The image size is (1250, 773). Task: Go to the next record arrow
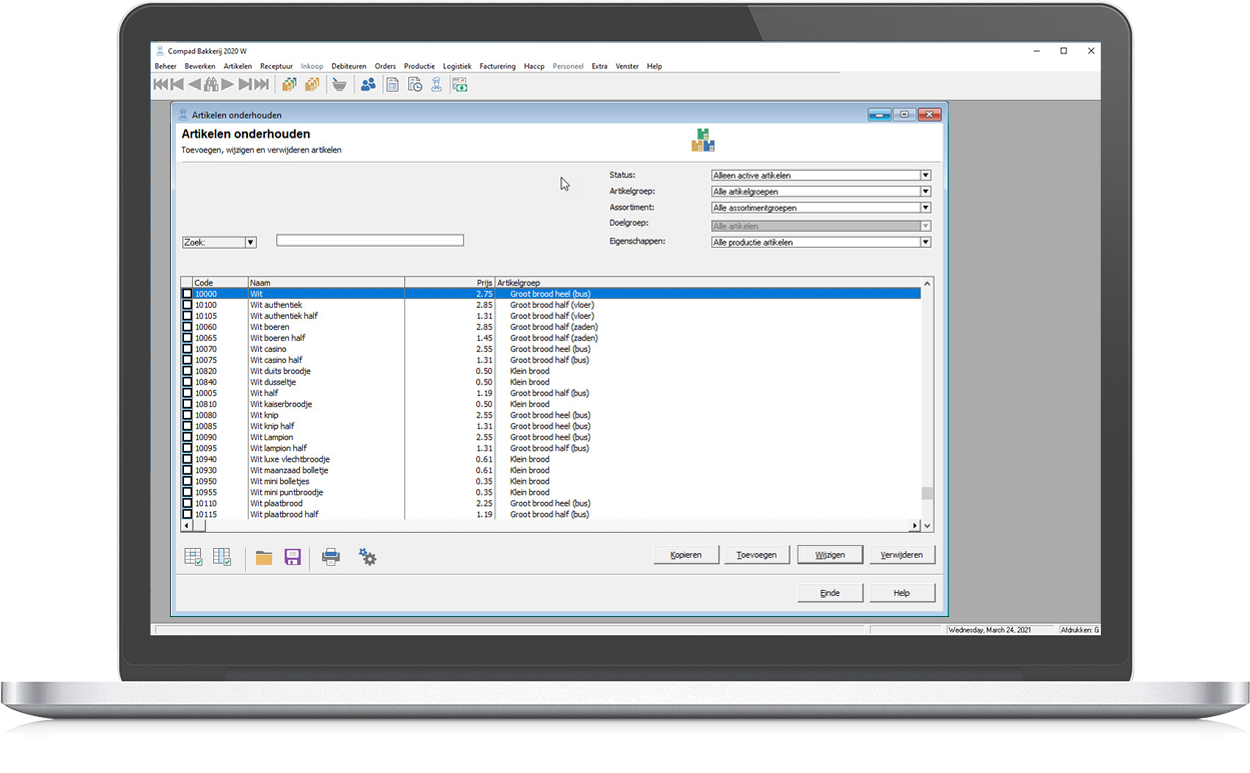click(x=228, y=85)
